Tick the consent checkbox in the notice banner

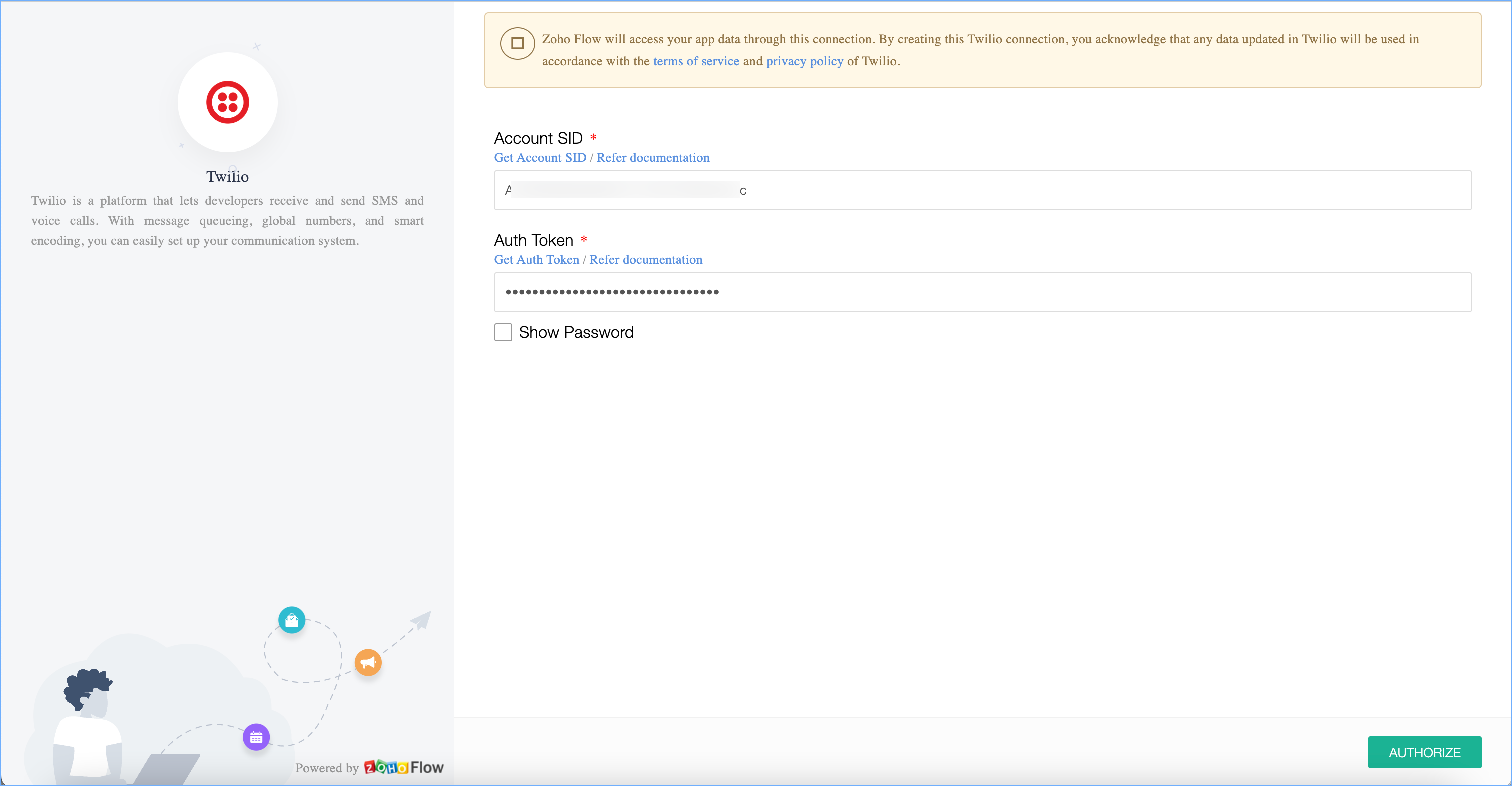pos(517,43)
